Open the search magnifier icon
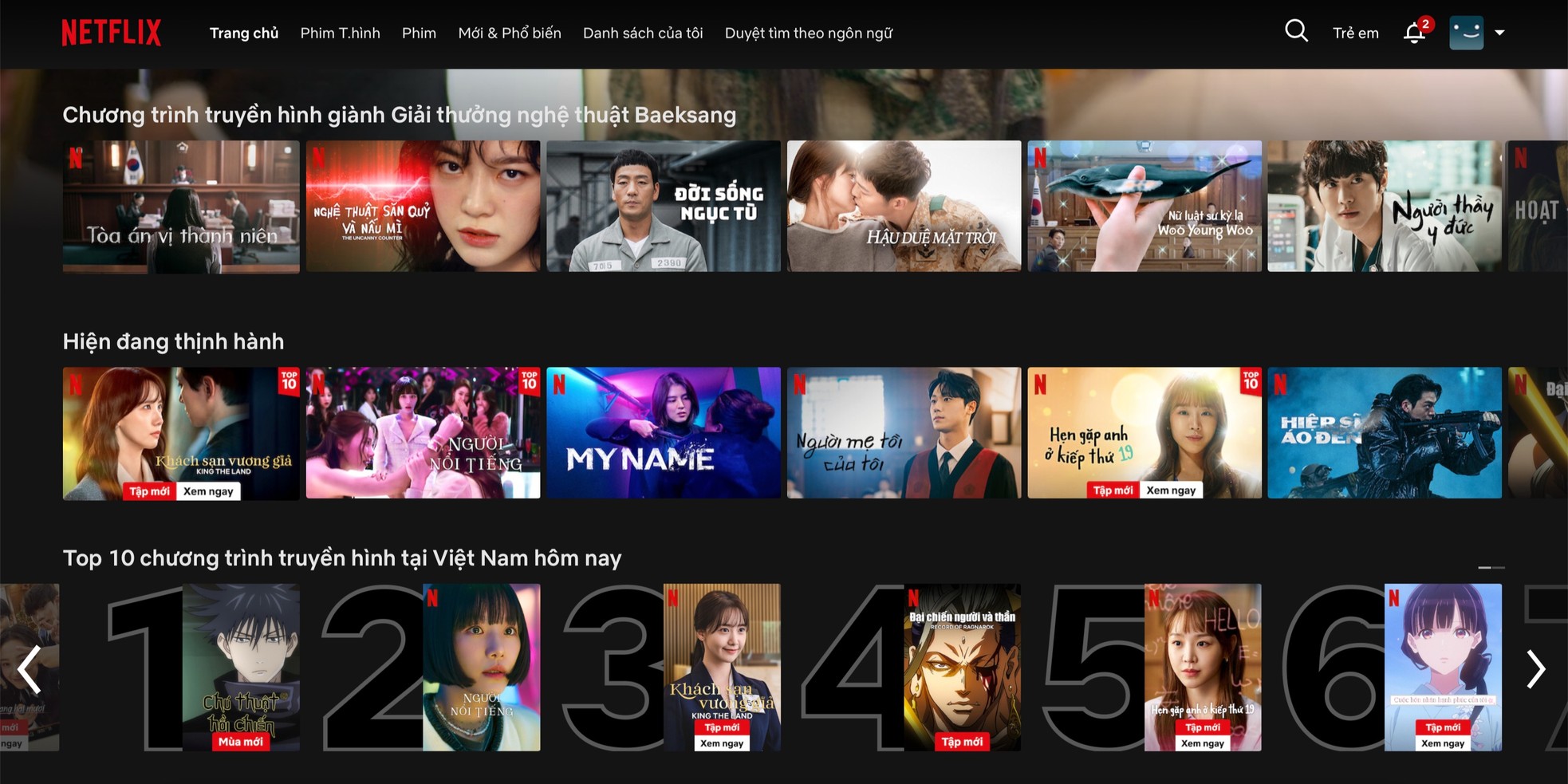1568x784 pixels. [1296, 32]
